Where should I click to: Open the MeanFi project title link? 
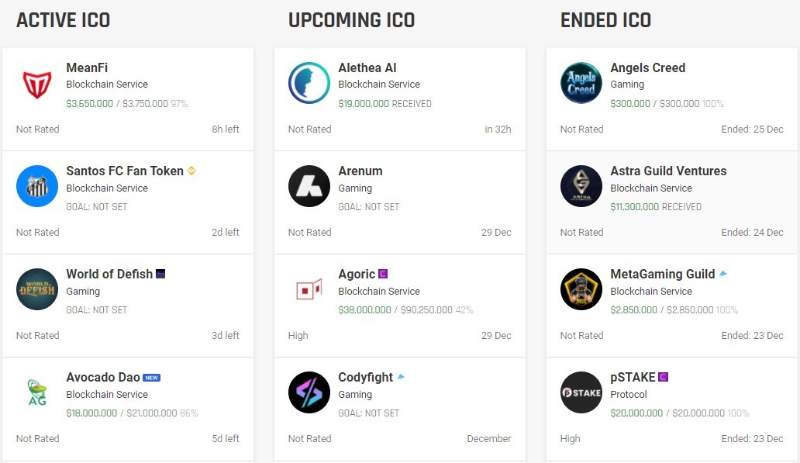[87, 68]
